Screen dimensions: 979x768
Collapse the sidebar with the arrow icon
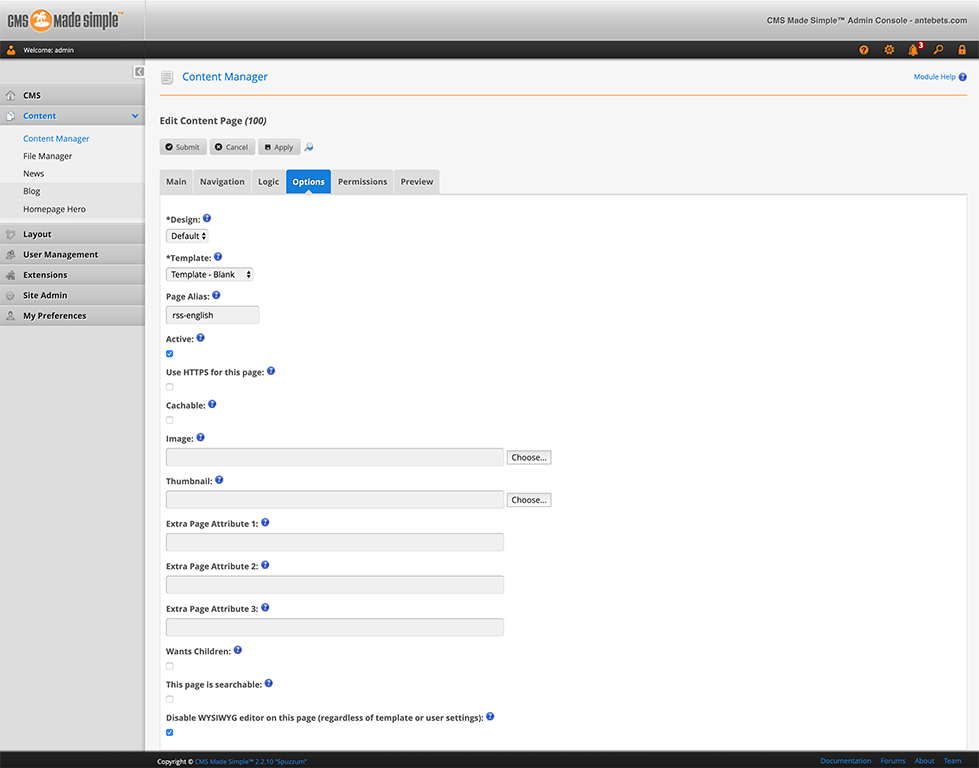pos(139,72)
